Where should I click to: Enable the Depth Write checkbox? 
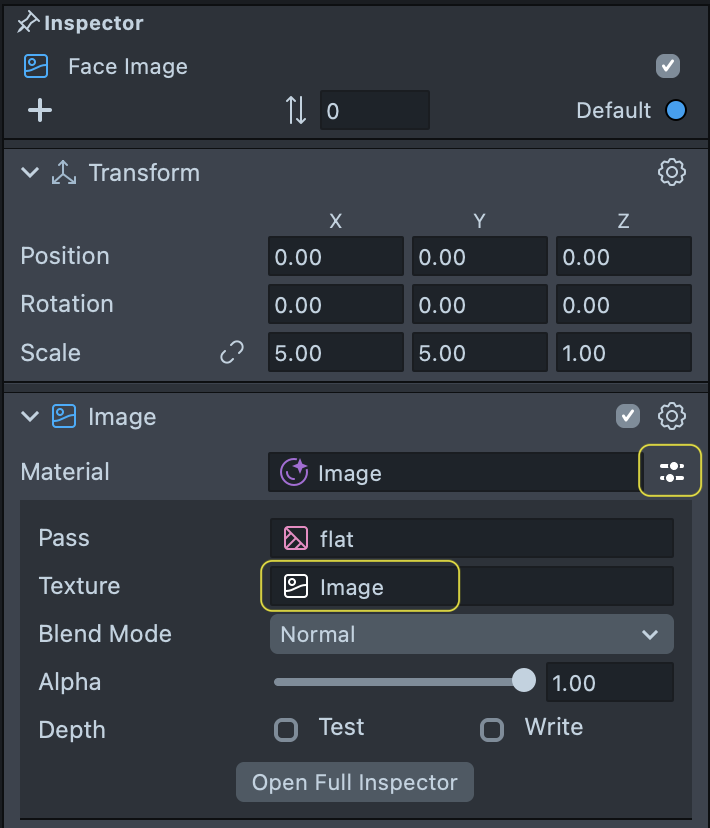click(492, 730)
